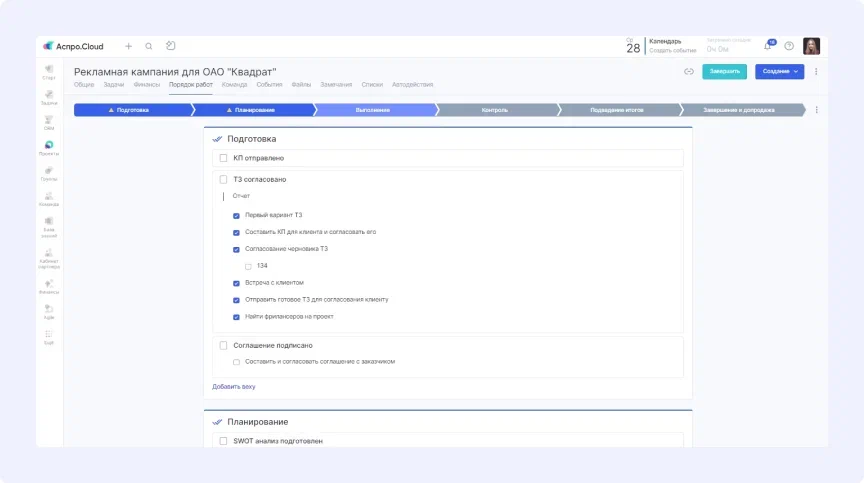Go to Финансы in the left sidebar
The height and width of the screenshot is (483, 864).
tap(49, 287)
